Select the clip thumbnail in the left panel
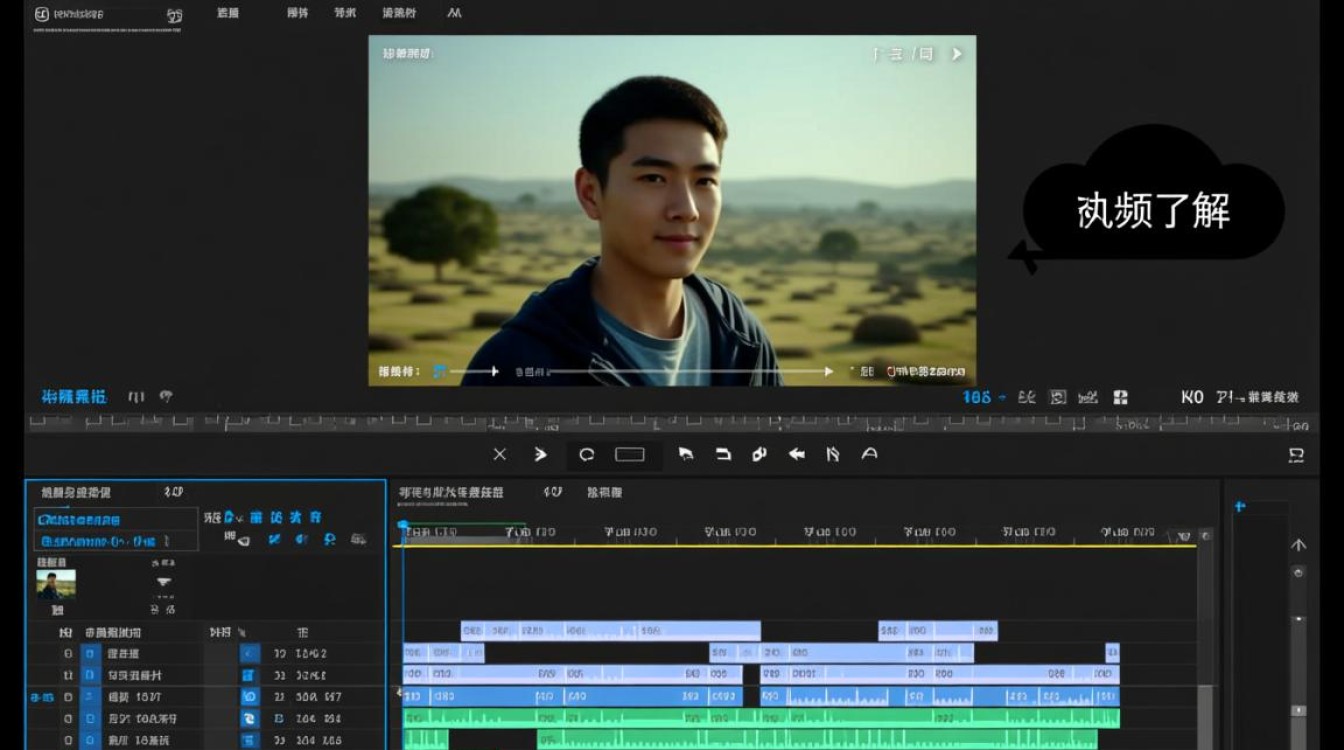 pyautogui.click(x=56, y=584)
